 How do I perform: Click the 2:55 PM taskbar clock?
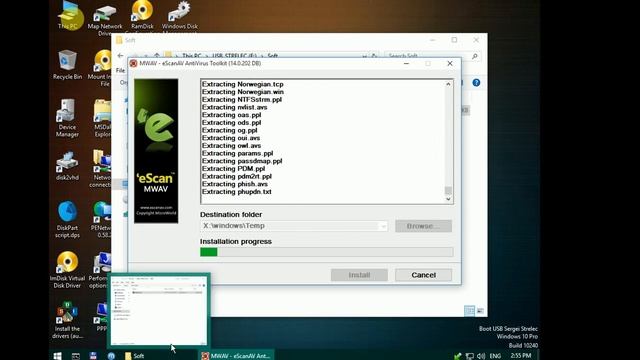pos(521,356)
